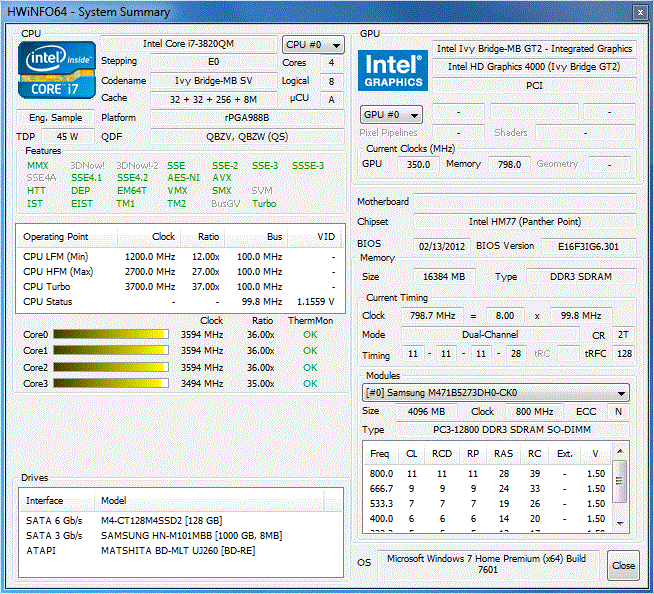654x594 pixels.
Task: Click the Clock column header in operating points
Action: pos(149,237)
